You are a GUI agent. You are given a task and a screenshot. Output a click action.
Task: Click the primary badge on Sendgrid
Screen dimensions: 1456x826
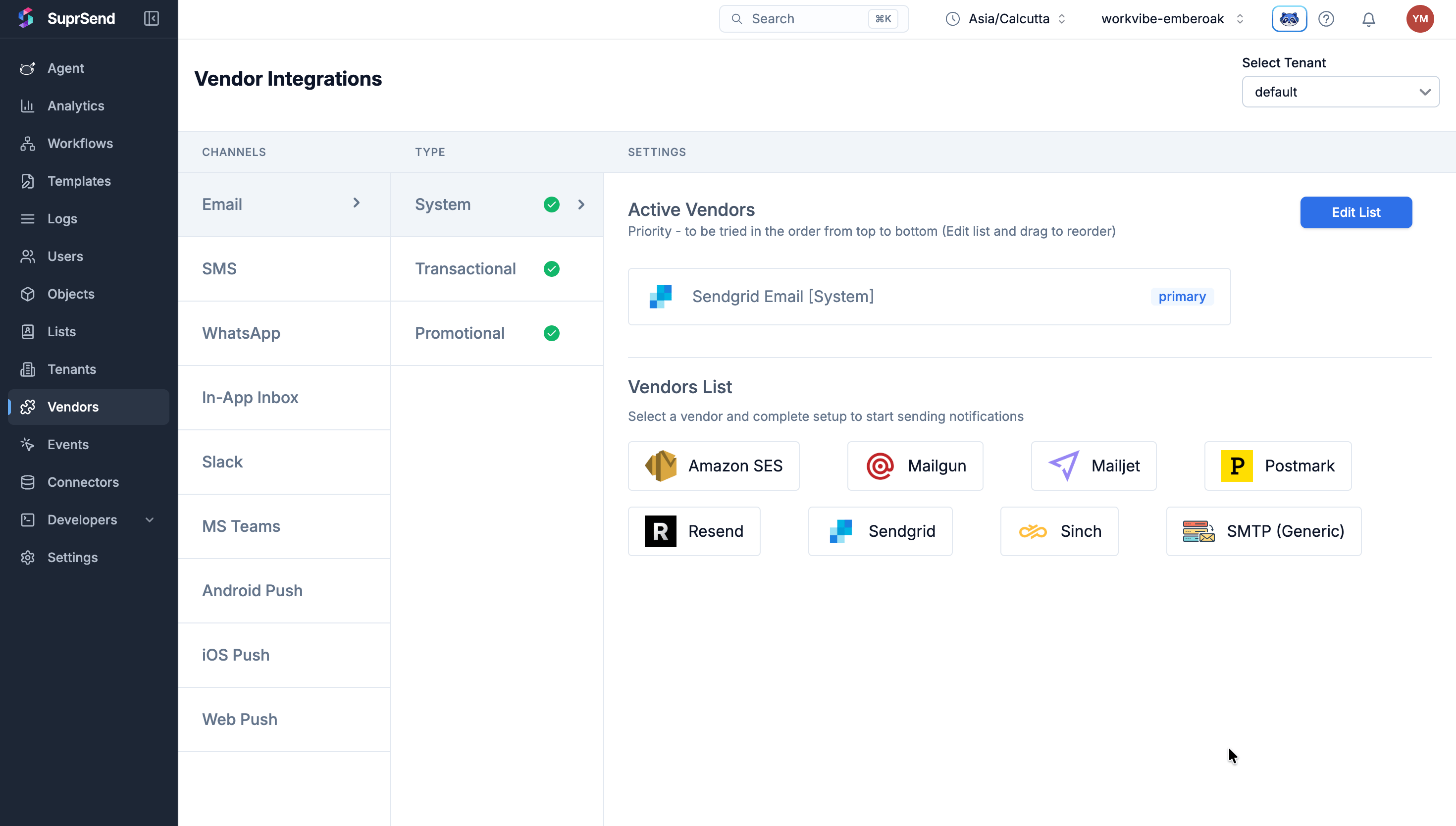[1182, 297]
